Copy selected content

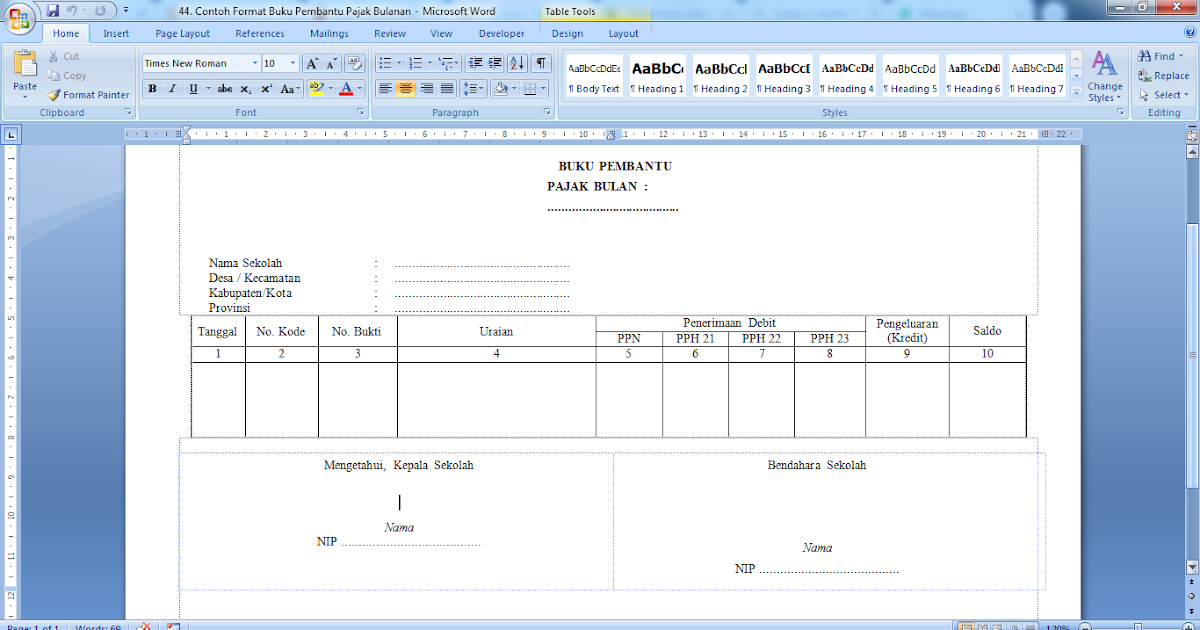click(x=66, y=76)
